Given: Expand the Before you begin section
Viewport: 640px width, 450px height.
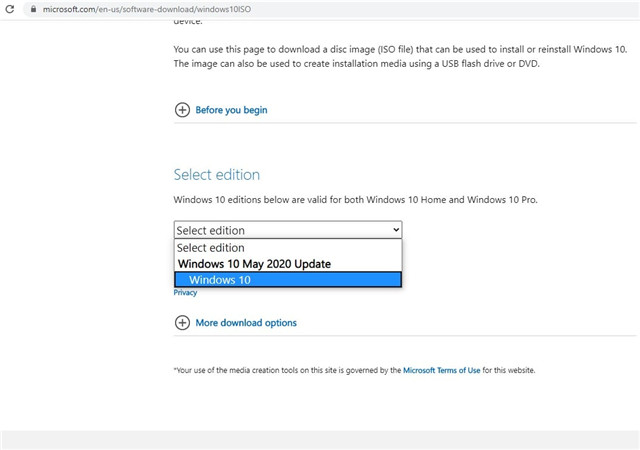Looking at the screenshot, I should click(x=231, y=110).
